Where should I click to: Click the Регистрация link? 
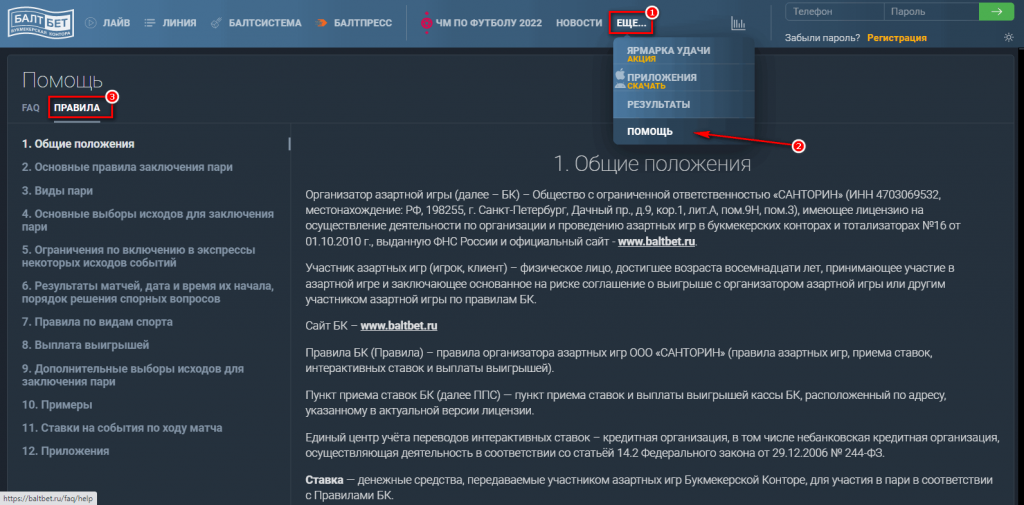pos(896,38)
